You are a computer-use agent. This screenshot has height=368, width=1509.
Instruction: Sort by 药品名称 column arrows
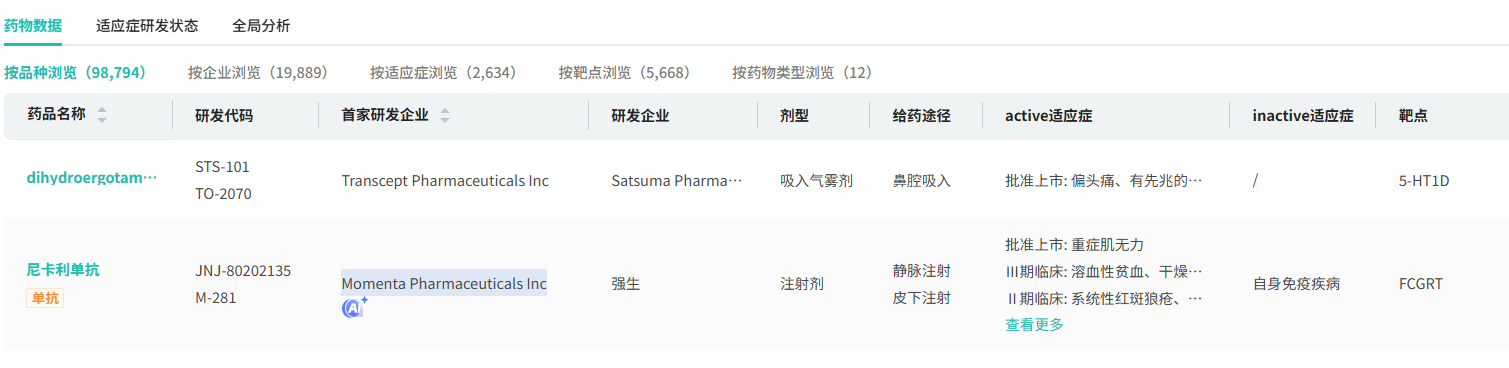click(x=102, y=116)
